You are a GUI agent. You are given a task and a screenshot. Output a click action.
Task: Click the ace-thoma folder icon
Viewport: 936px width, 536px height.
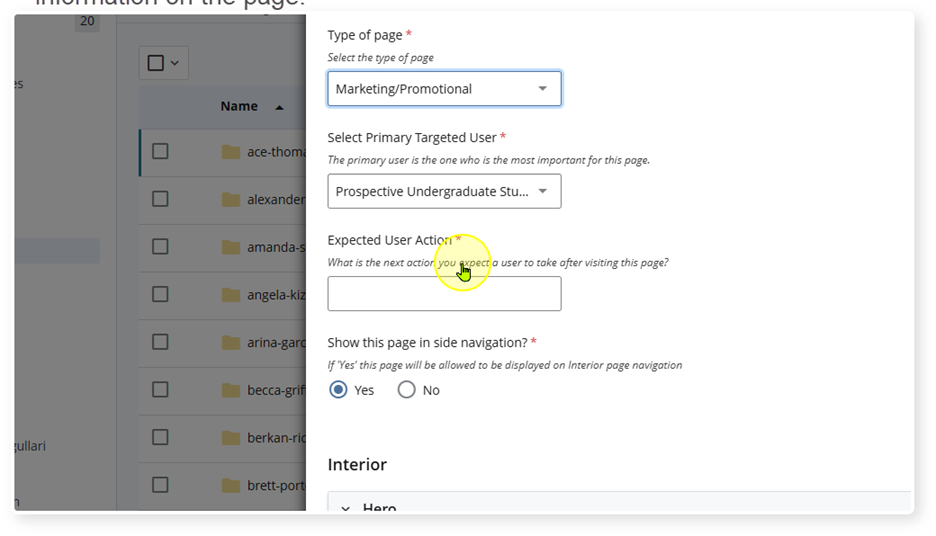click(x=231, y=152)
